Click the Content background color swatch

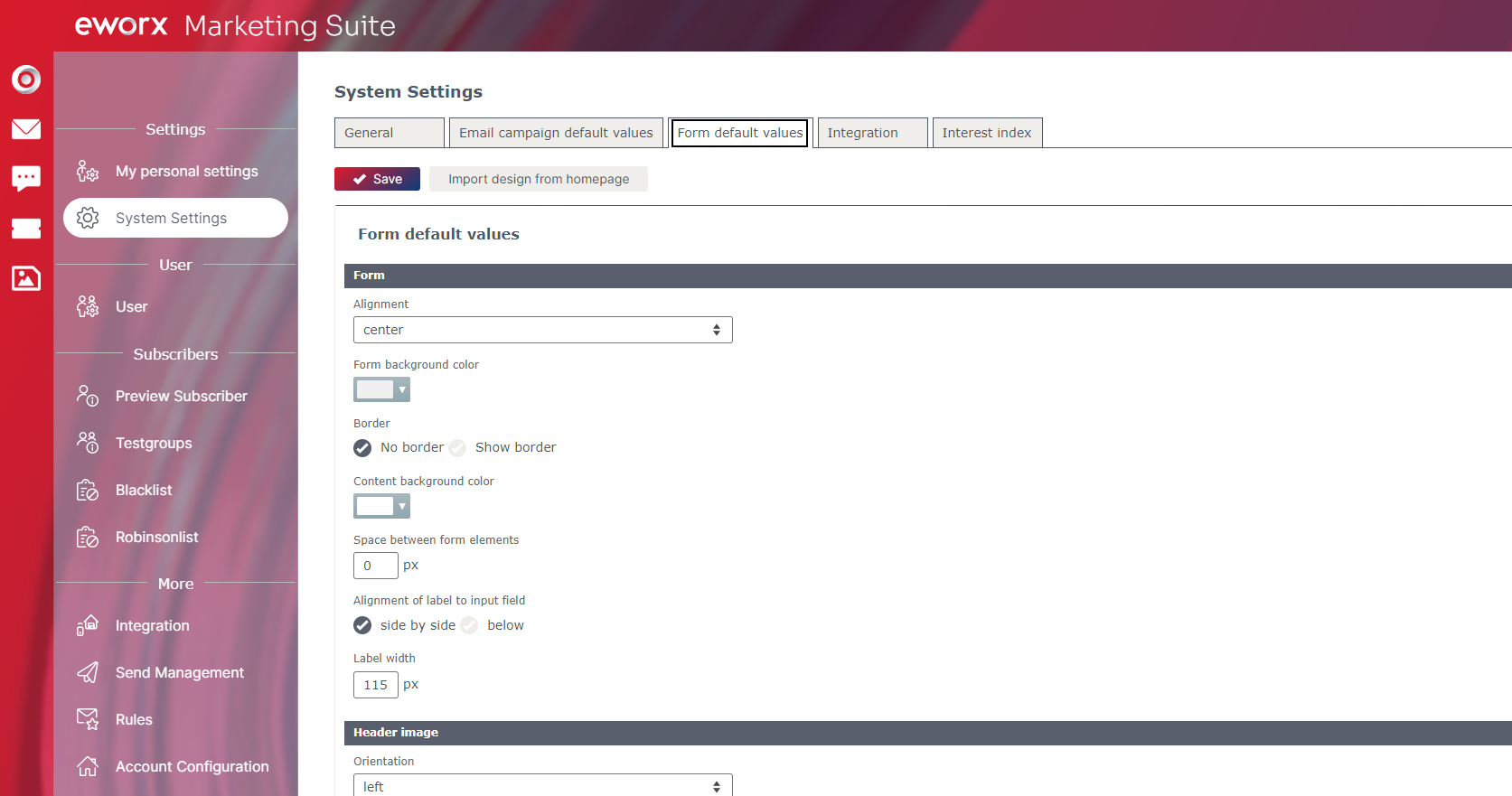pyautogui.click(x=375, y=506)
